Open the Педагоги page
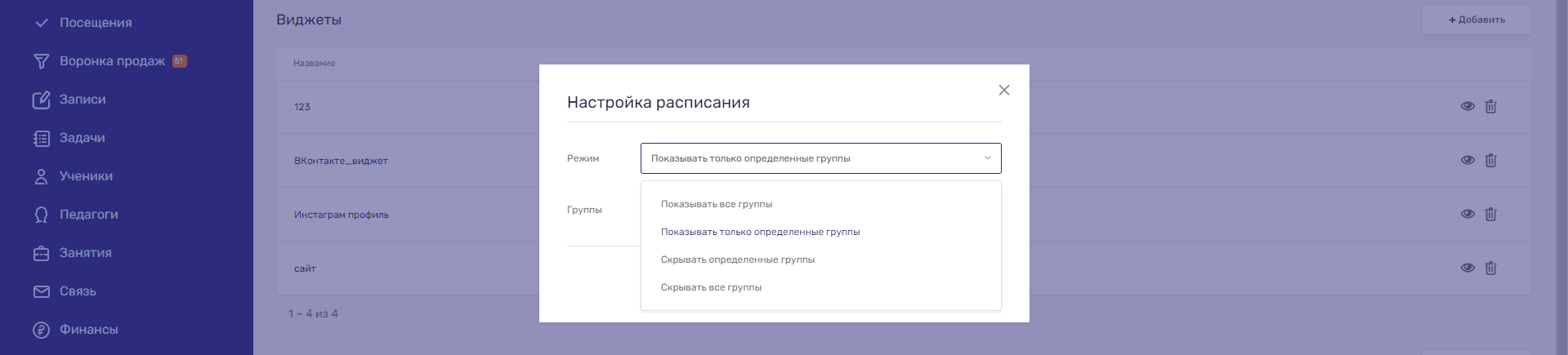Image resolution: width=1568 pixels, height=355 pixels. pos(88,215)
